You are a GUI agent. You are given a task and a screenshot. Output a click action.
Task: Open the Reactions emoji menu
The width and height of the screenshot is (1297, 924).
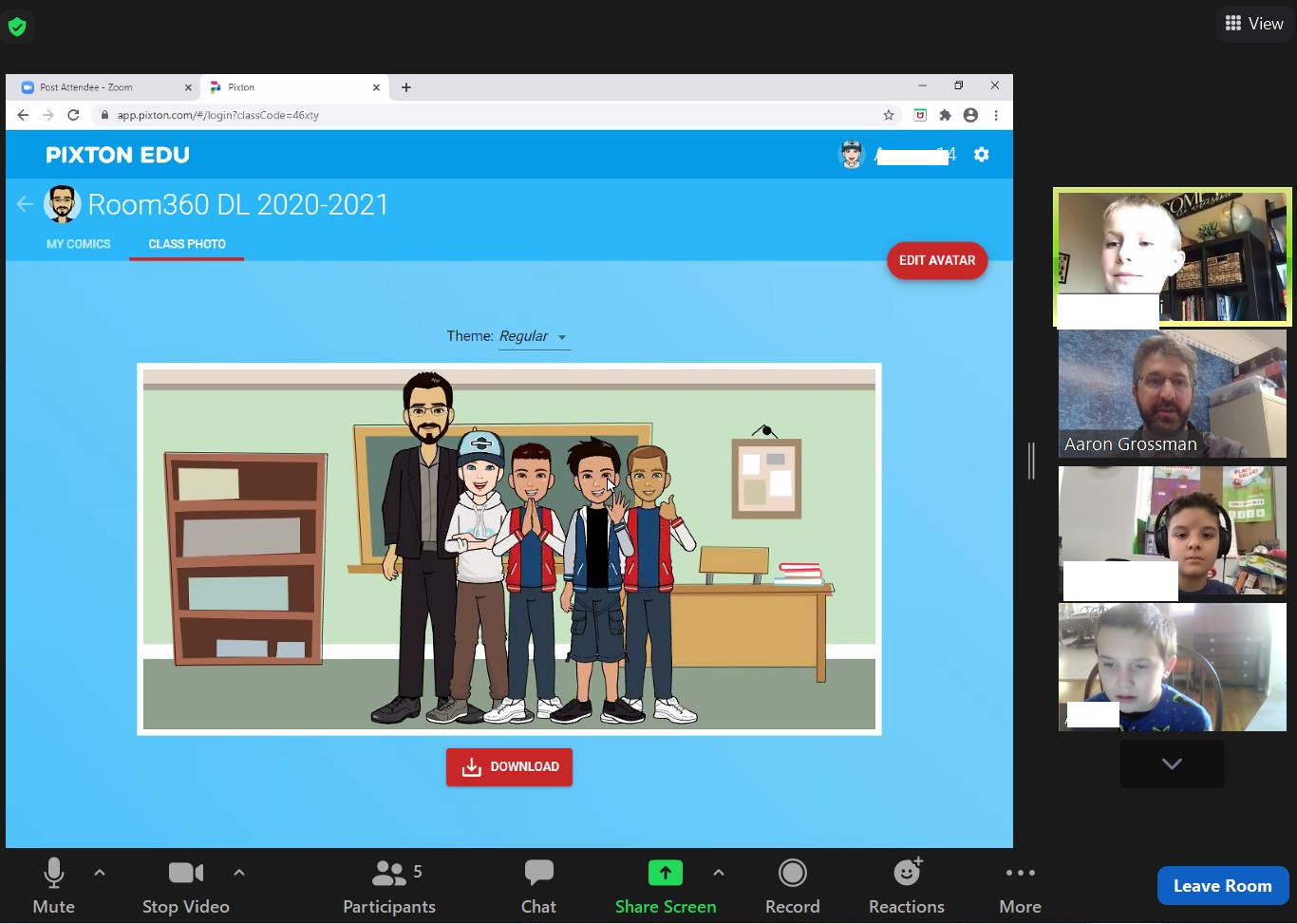906,887
